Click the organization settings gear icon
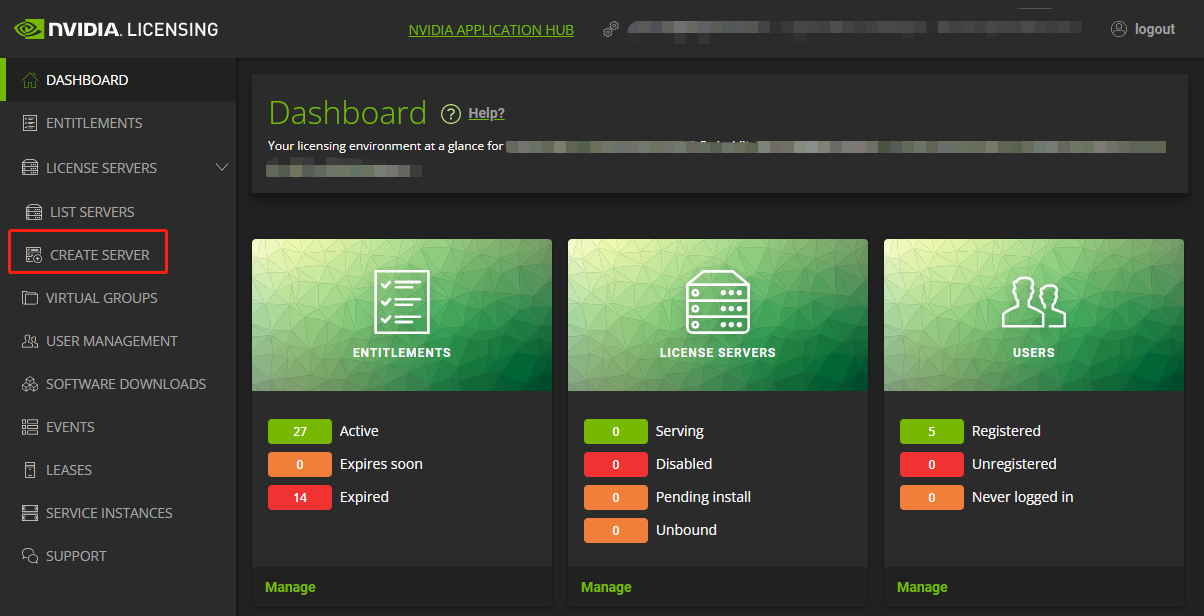Screen dimensions: 1204x616 click(x=610, y=30)
